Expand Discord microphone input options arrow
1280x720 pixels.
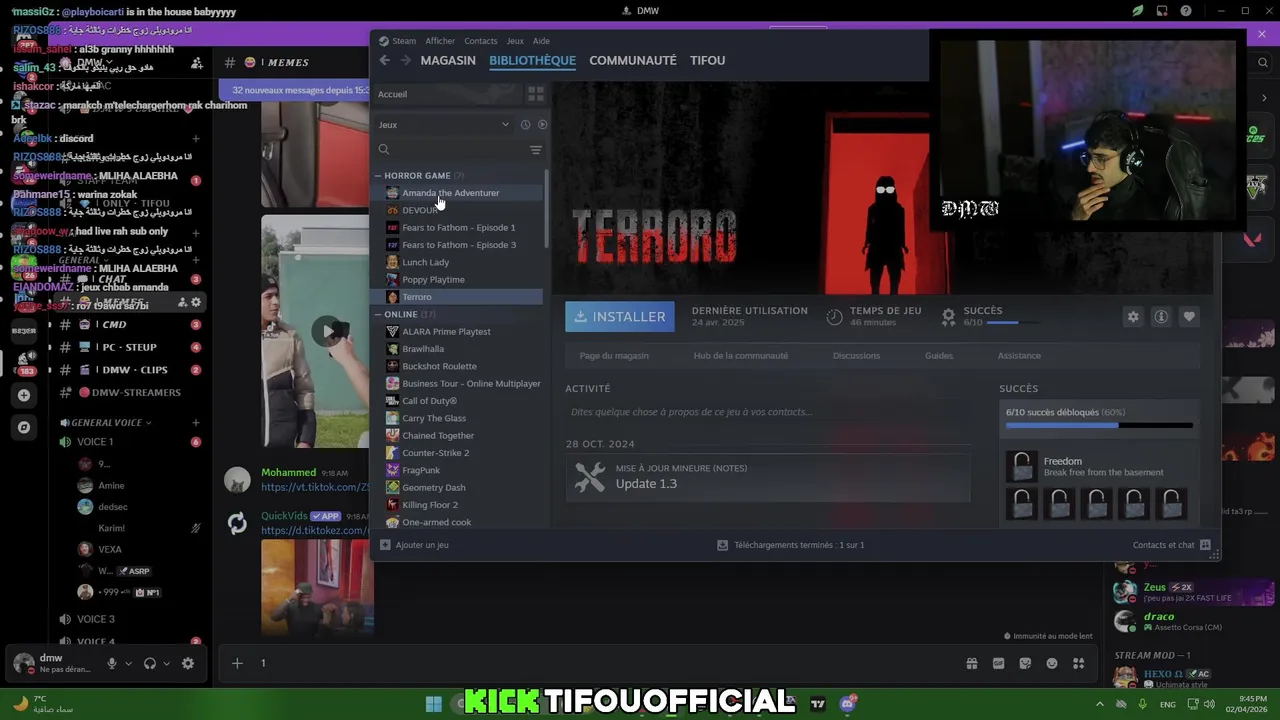pyautogui.click(x=128, y=663)
